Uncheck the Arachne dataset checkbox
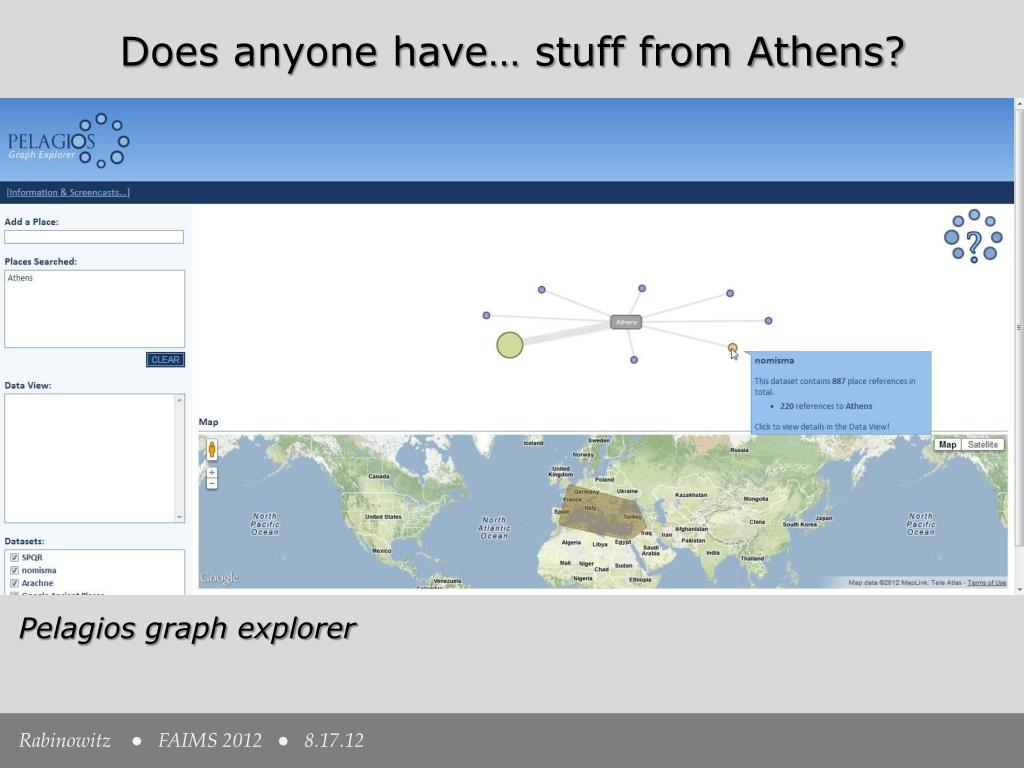 (x=14, y=583)
